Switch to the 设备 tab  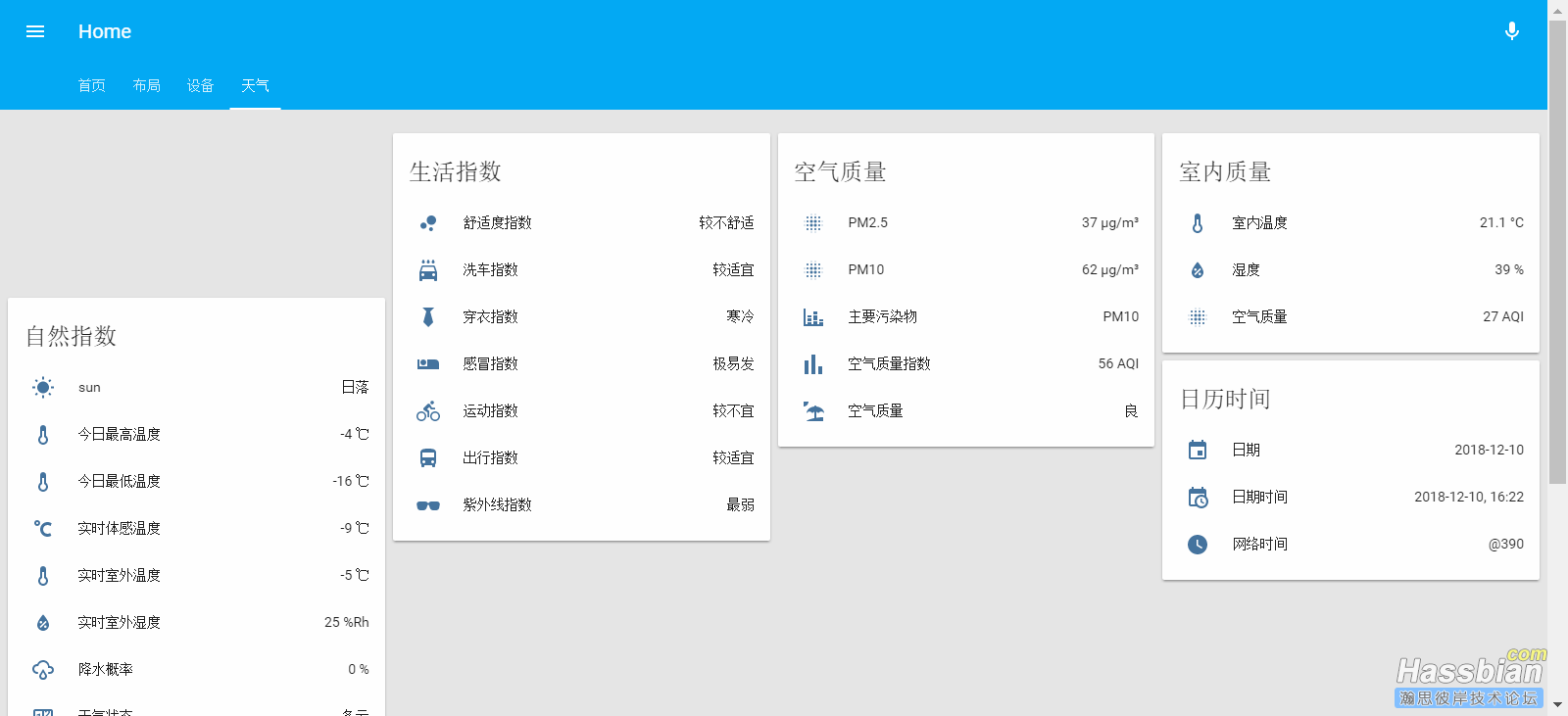click(x=201, y=86)
